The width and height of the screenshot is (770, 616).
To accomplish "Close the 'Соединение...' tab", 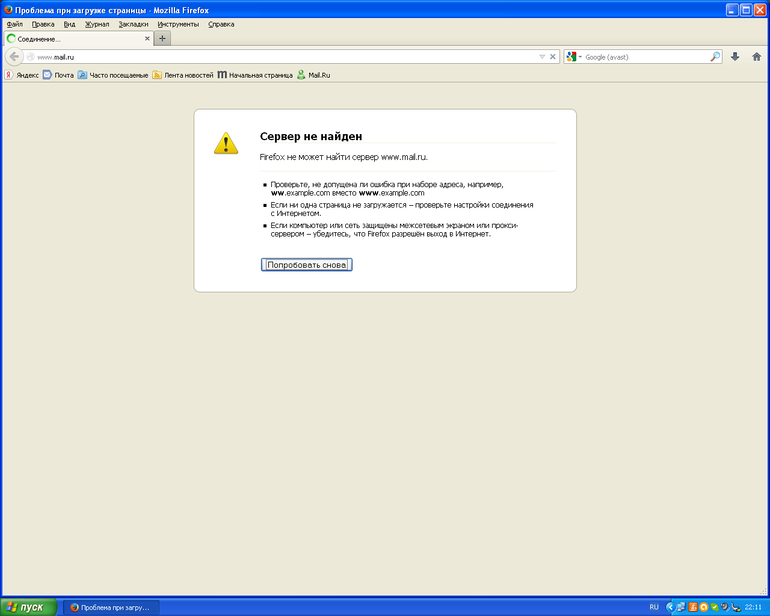I will click(x=147, y=38).
